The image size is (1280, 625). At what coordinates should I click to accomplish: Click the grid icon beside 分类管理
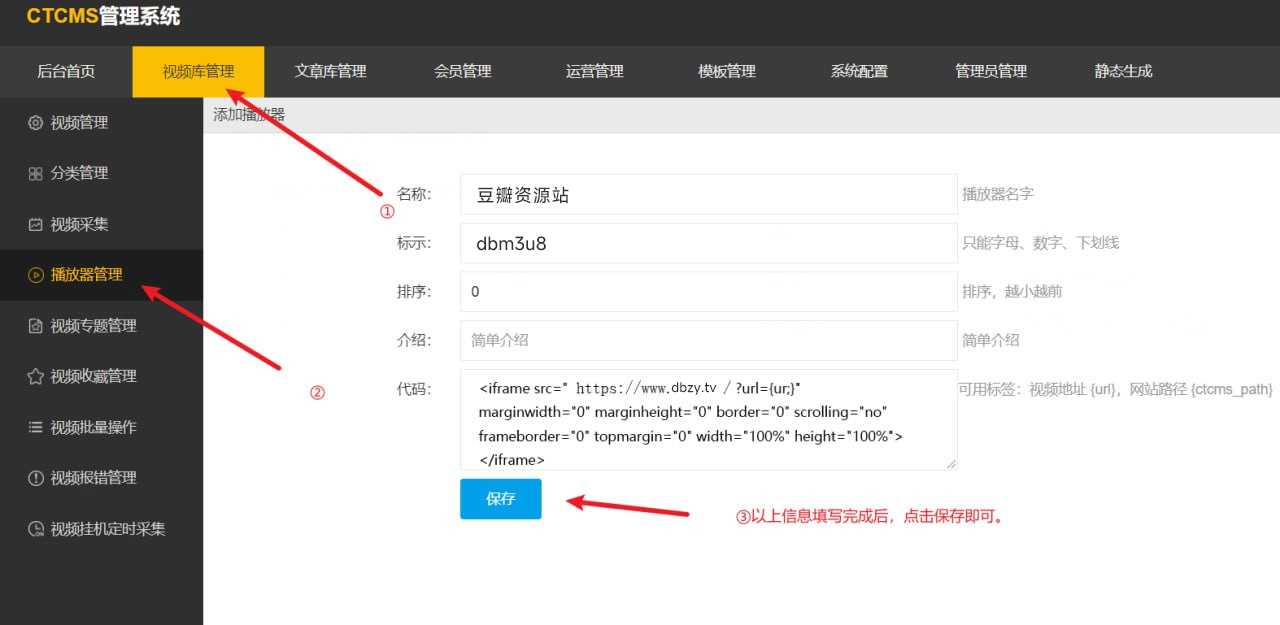click(x=35, y=174)
